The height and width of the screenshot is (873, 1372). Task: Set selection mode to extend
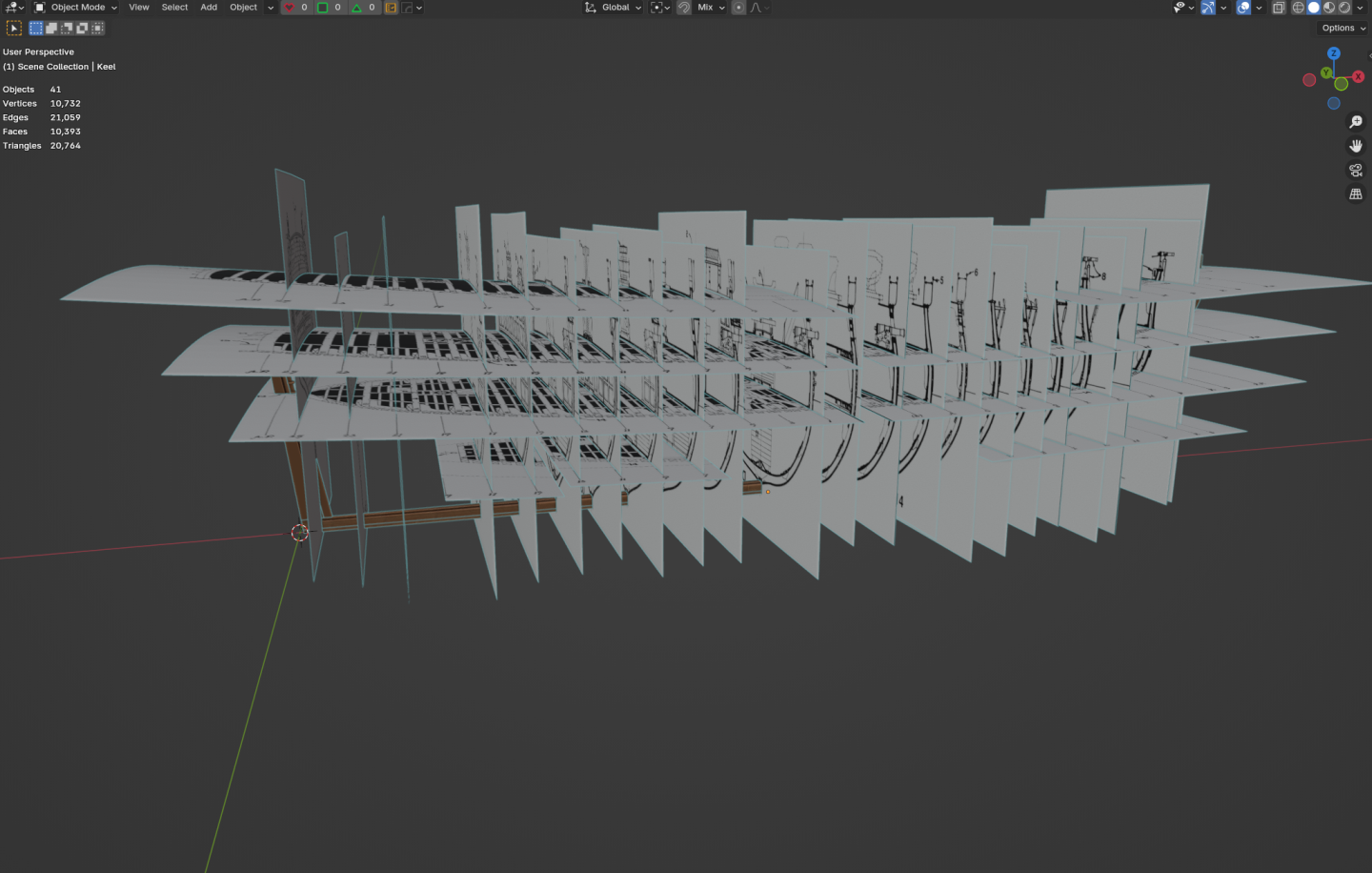[51, 28]
